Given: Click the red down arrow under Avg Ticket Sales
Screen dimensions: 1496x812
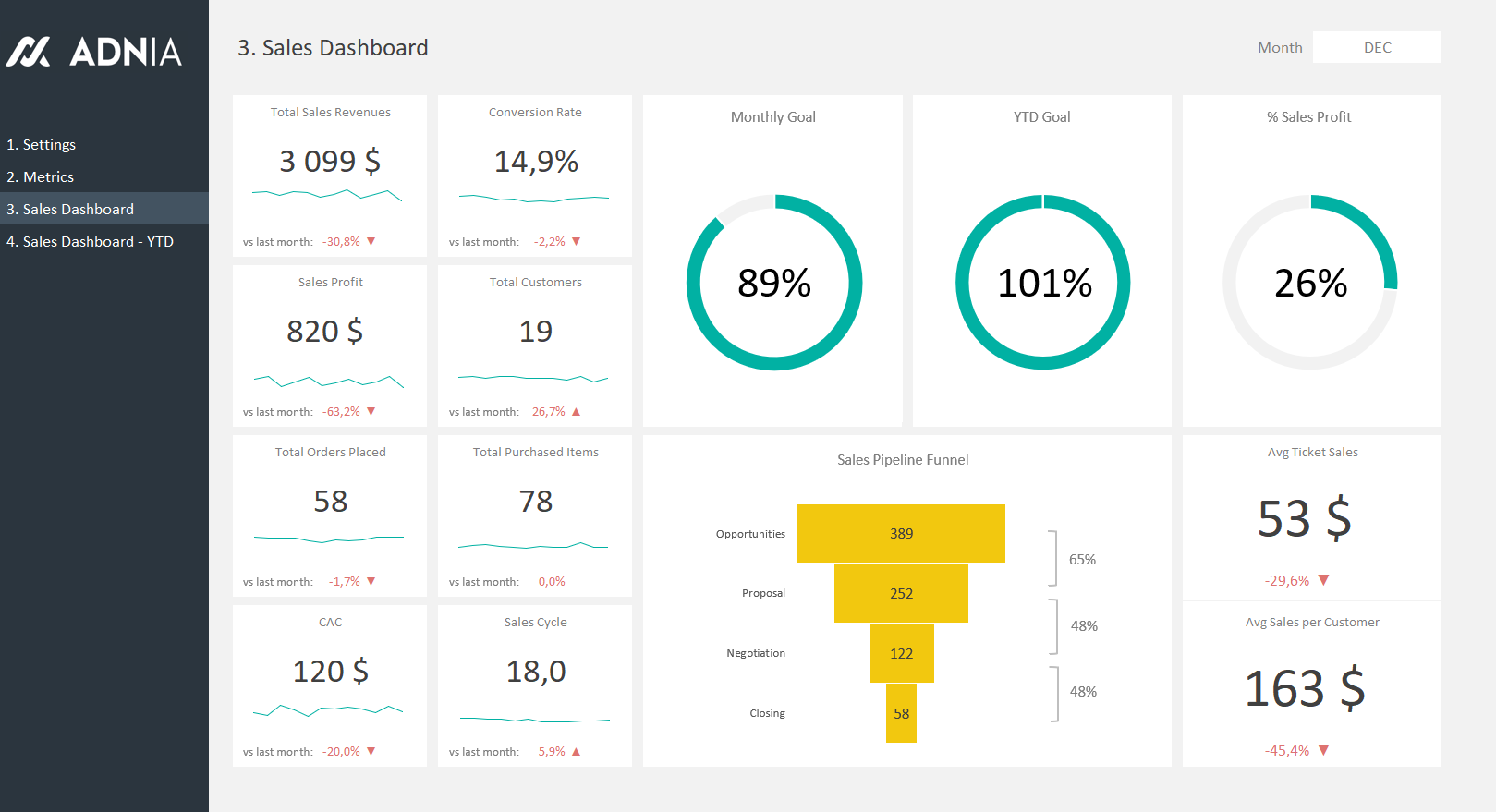Looking at the screenshot, I should point(1323,580).
